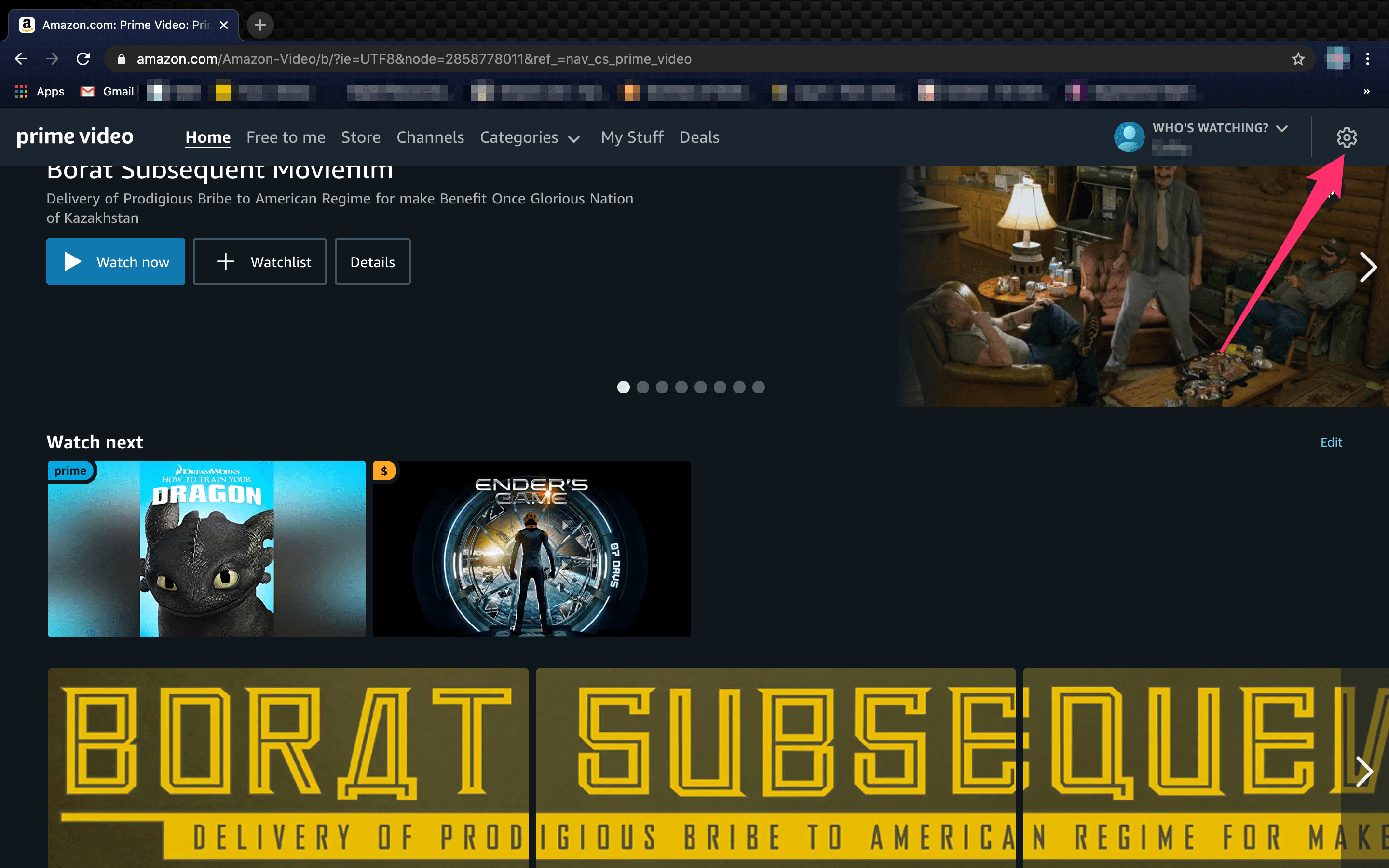Bookmark page with star icon
1389x868 pixels.
click(1298, 59)
